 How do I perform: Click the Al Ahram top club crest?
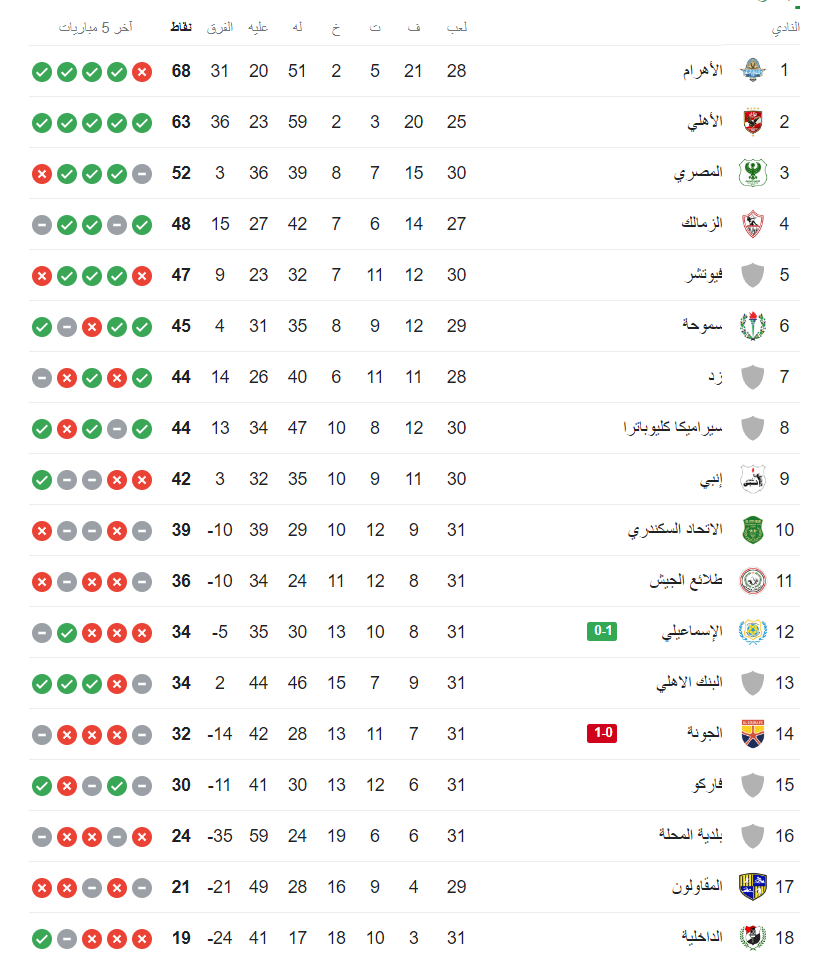pos(753,71)
